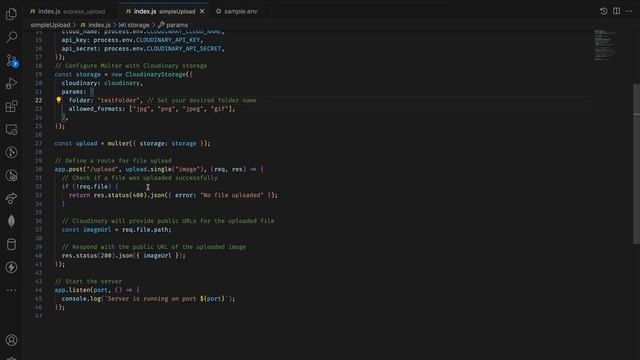The width and height of the screenshot is (640, 360).
Task: Click CLOUDINARY_API_SECRET environment variable
Action: (x=184, y=49)
